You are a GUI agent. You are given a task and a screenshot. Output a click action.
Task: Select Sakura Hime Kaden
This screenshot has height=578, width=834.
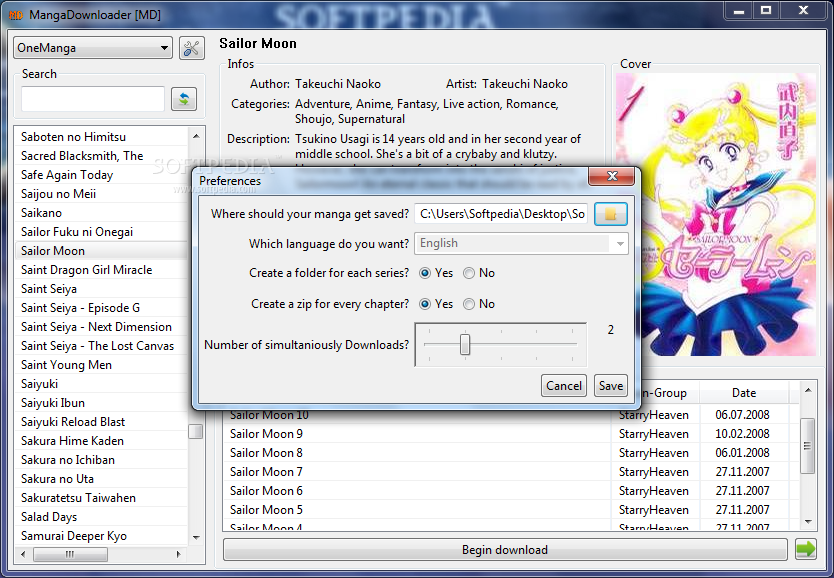coord(101,441)
